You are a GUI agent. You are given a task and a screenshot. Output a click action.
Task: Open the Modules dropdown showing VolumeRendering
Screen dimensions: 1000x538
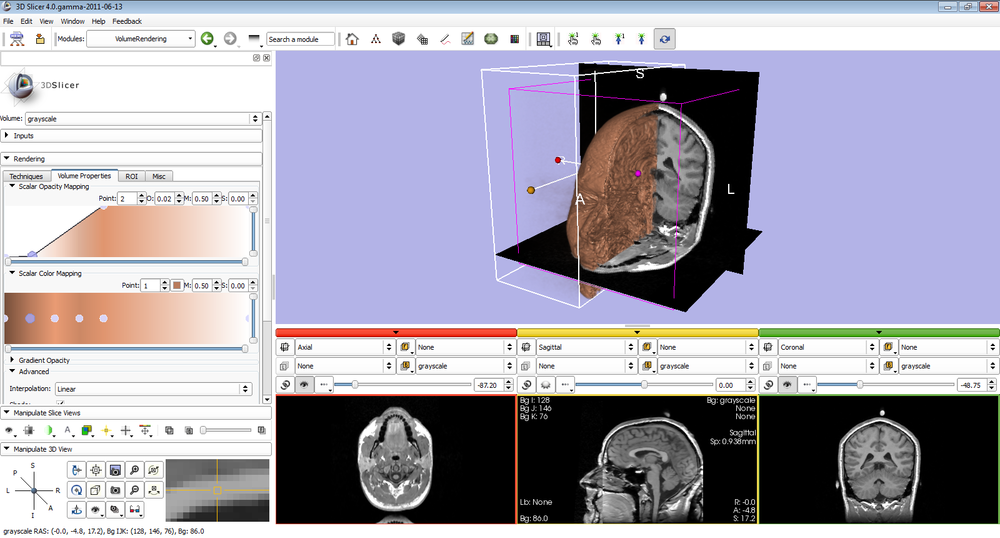(x=141, y=39)
